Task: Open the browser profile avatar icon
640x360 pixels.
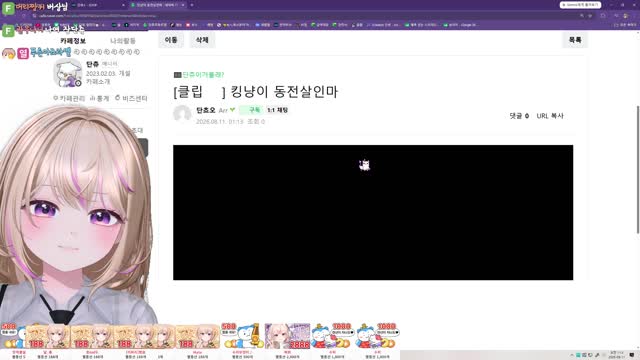Action: pyautogui.click(x=625, y=16)
